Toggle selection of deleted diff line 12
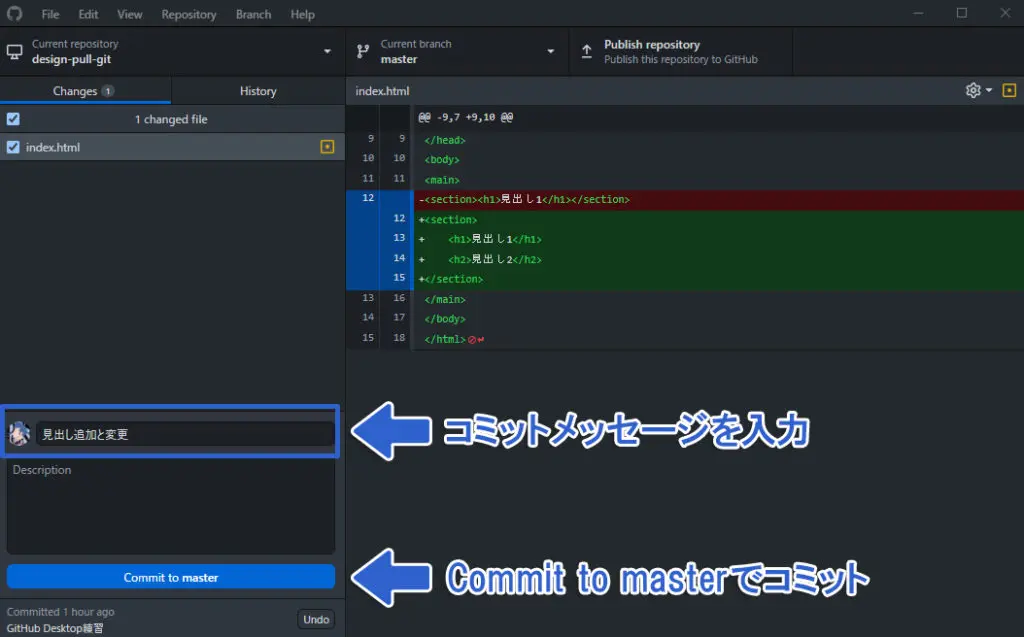The width and height of the screenshot is (1024, 637). point(368,199)
